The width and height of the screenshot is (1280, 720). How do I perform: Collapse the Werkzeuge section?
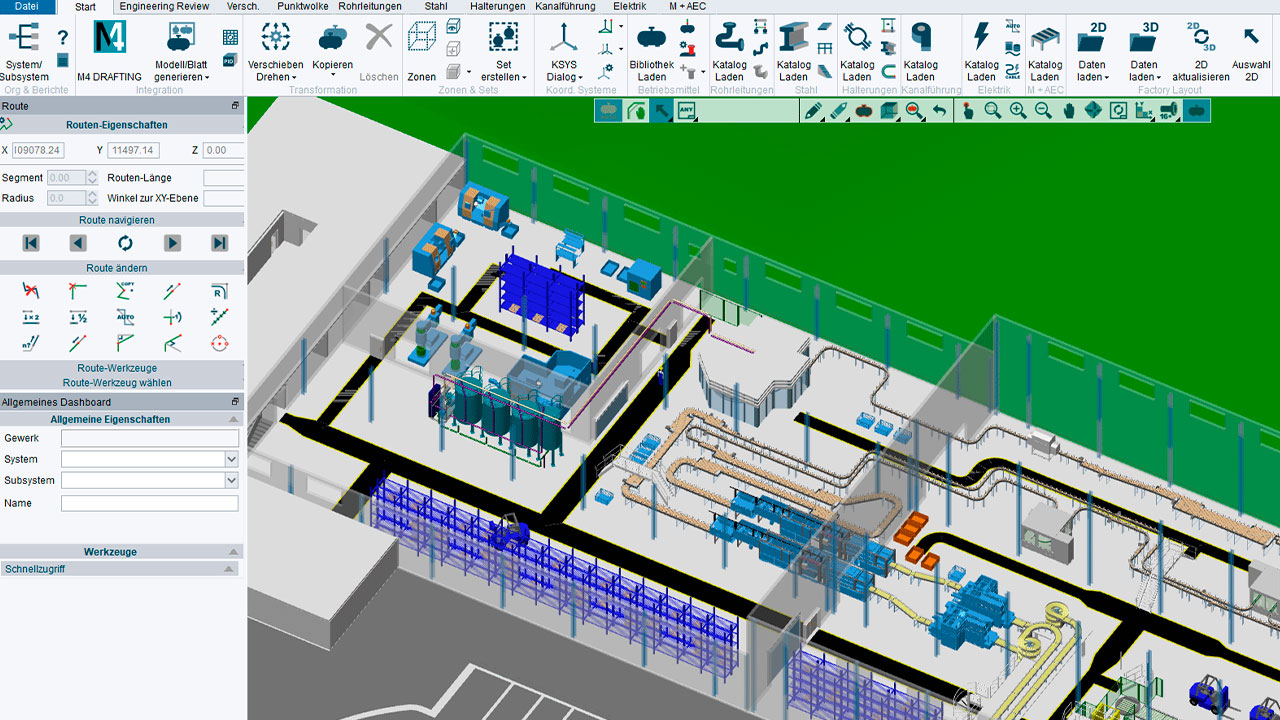[x=234, y=552]
